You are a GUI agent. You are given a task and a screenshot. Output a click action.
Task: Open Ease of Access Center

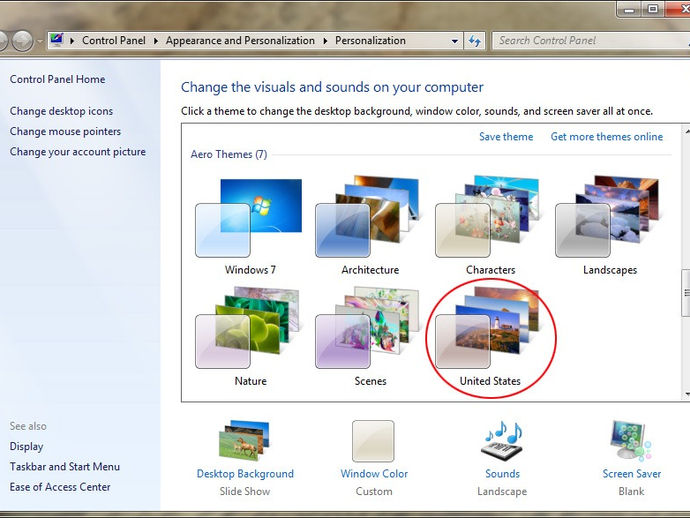[x=60, y=487]
